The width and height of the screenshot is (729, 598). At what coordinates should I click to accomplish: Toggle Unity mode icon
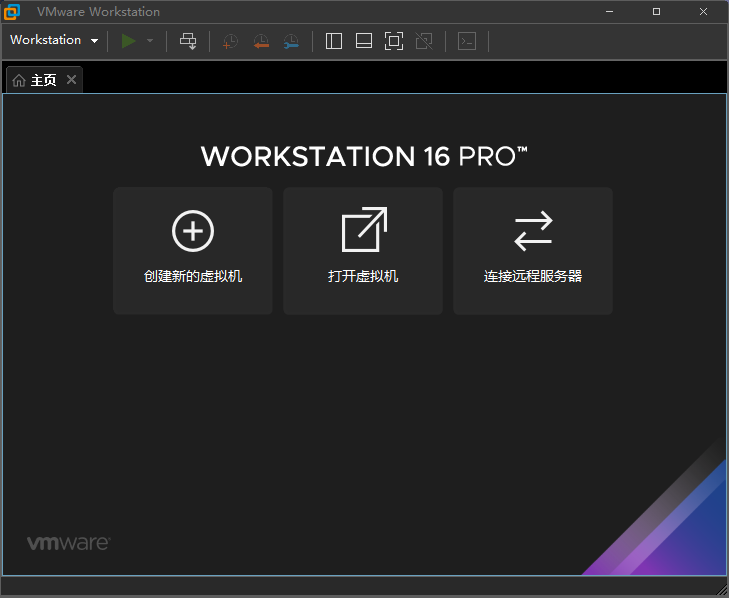coord(424,41)
